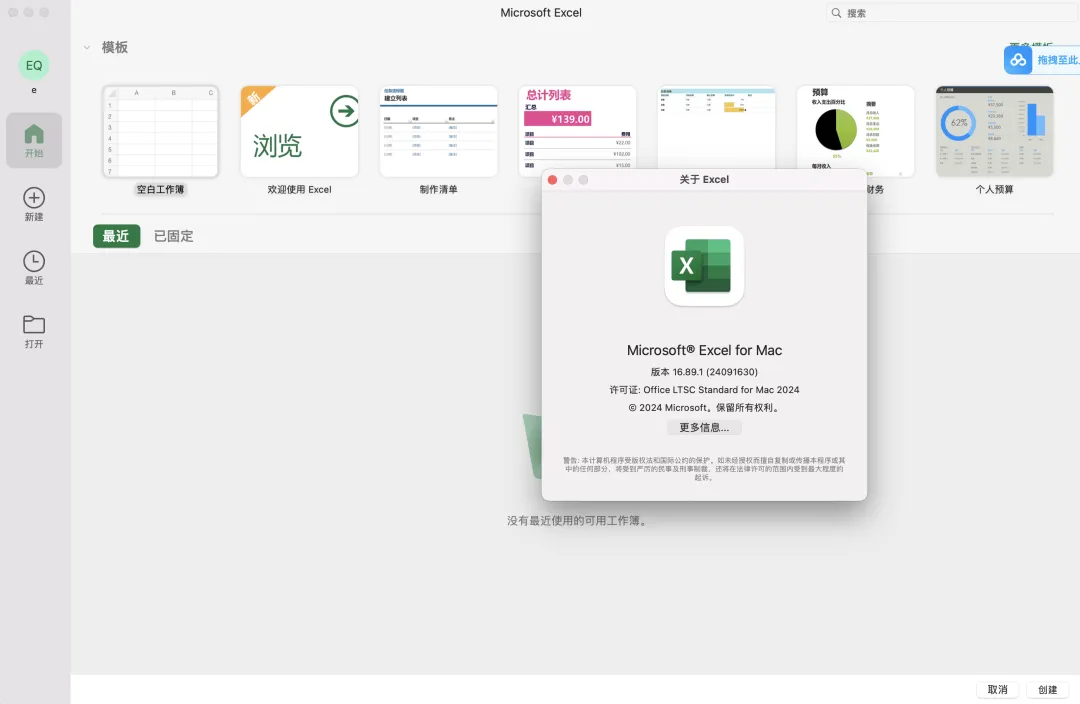This screenshot has height=704, width=1080.
Task: Switch to the 已固定 tab
Action: 174,236
